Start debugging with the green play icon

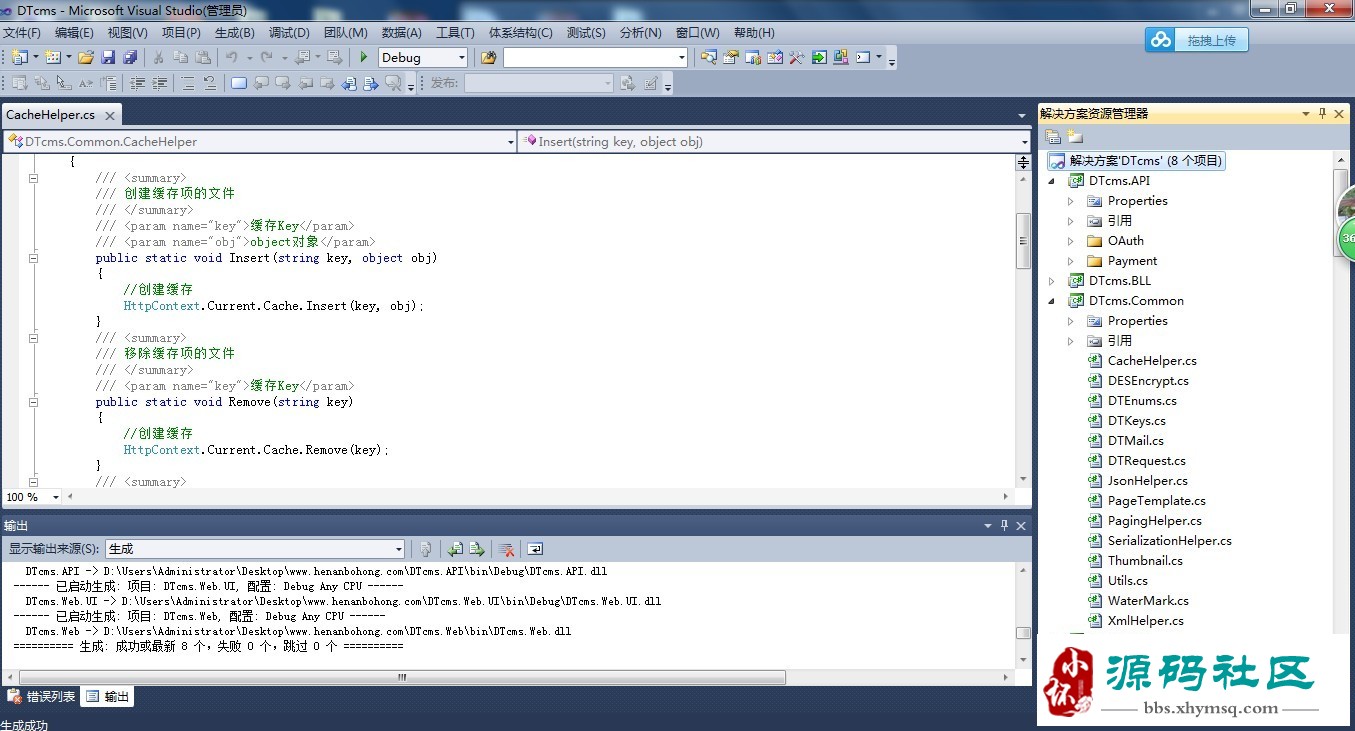click(364, 57)
